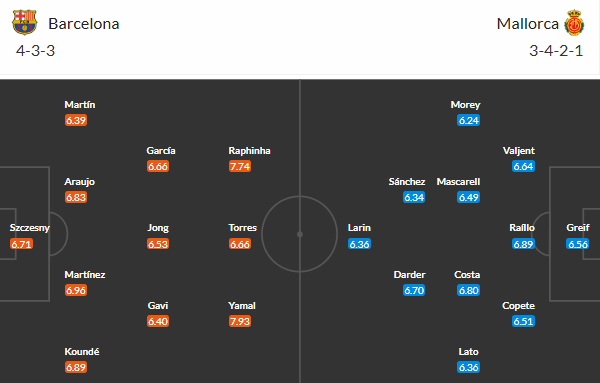600x383 pixels.
Task: Click player name Darder
Action: 409,274
